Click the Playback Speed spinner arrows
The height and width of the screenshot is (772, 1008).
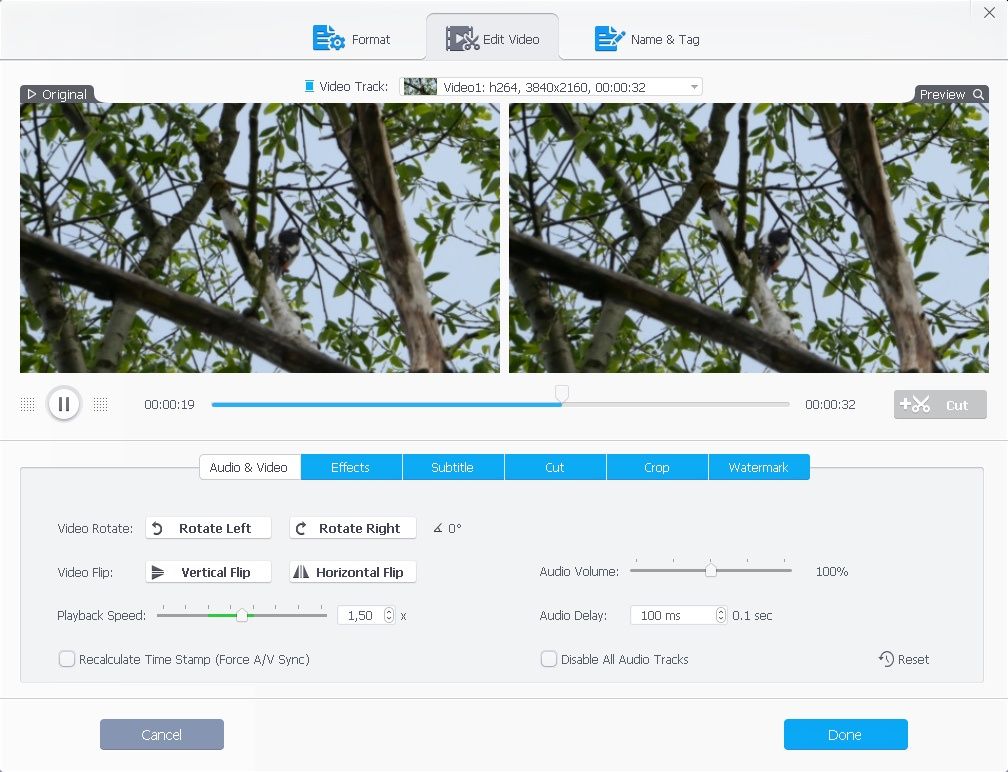click(x=389, y=615)
